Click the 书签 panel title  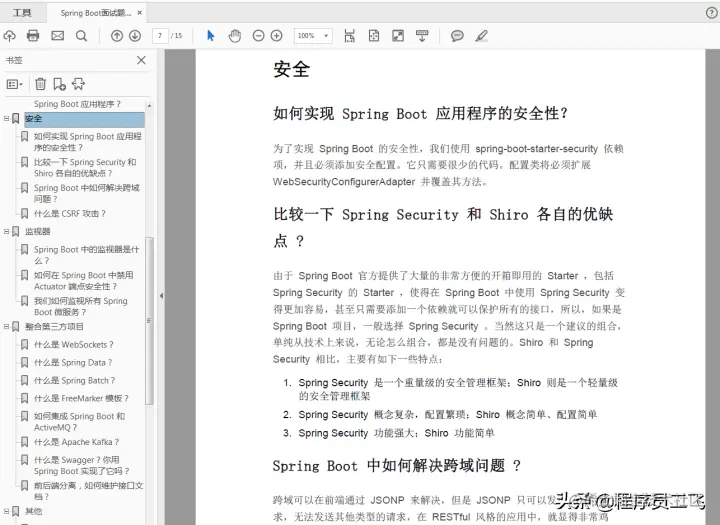click(14, 60)
